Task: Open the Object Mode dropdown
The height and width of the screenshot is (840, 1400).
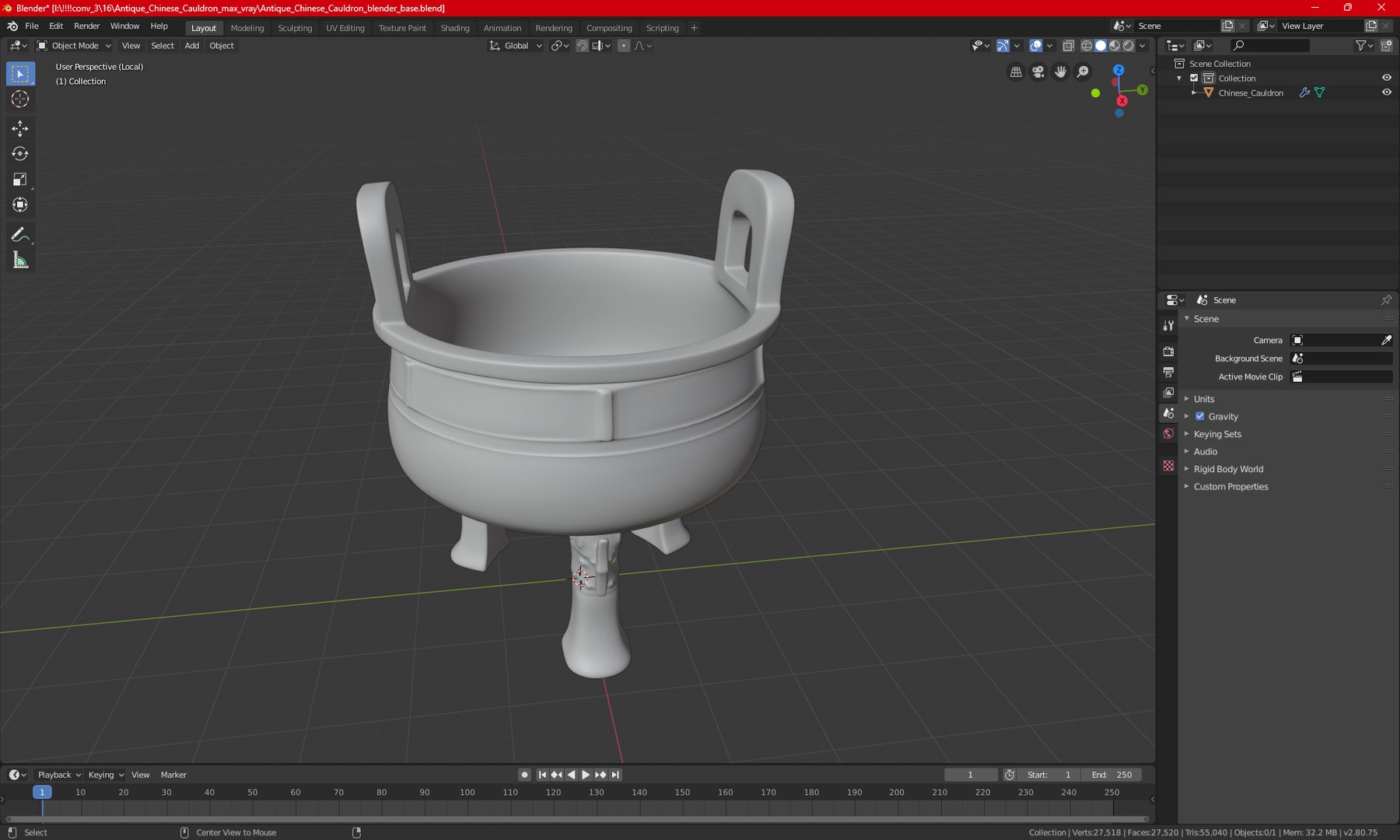Action: click(x=75, y=46)
